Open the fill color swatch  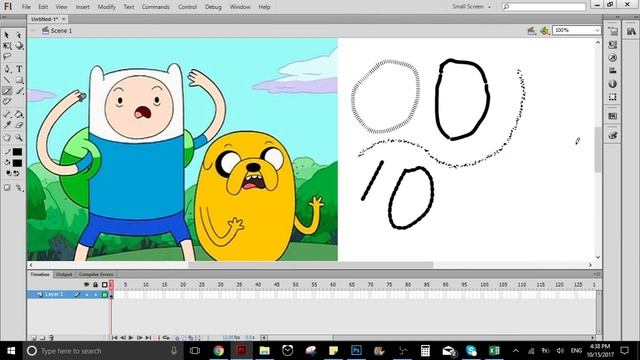pyautogui.click(x=17, y=163)
